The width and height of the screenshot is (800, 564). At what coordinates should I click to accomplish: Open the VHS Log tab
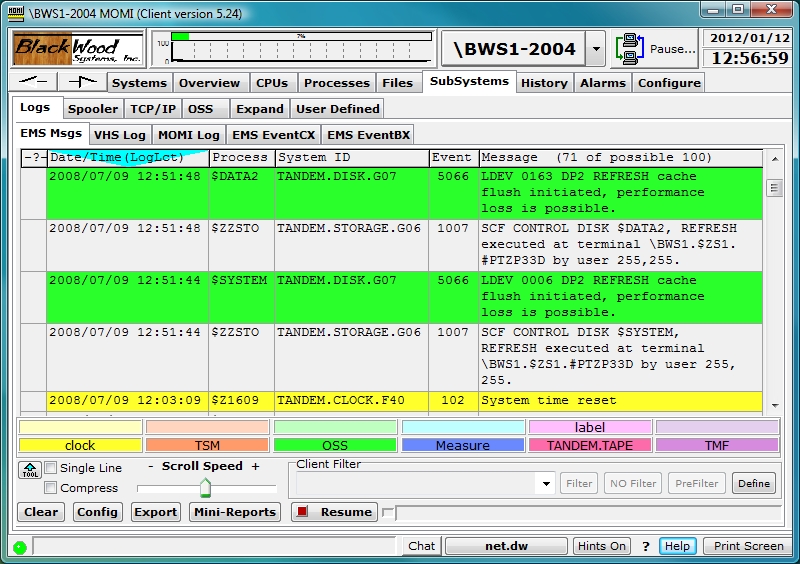[x=120, y=135]
